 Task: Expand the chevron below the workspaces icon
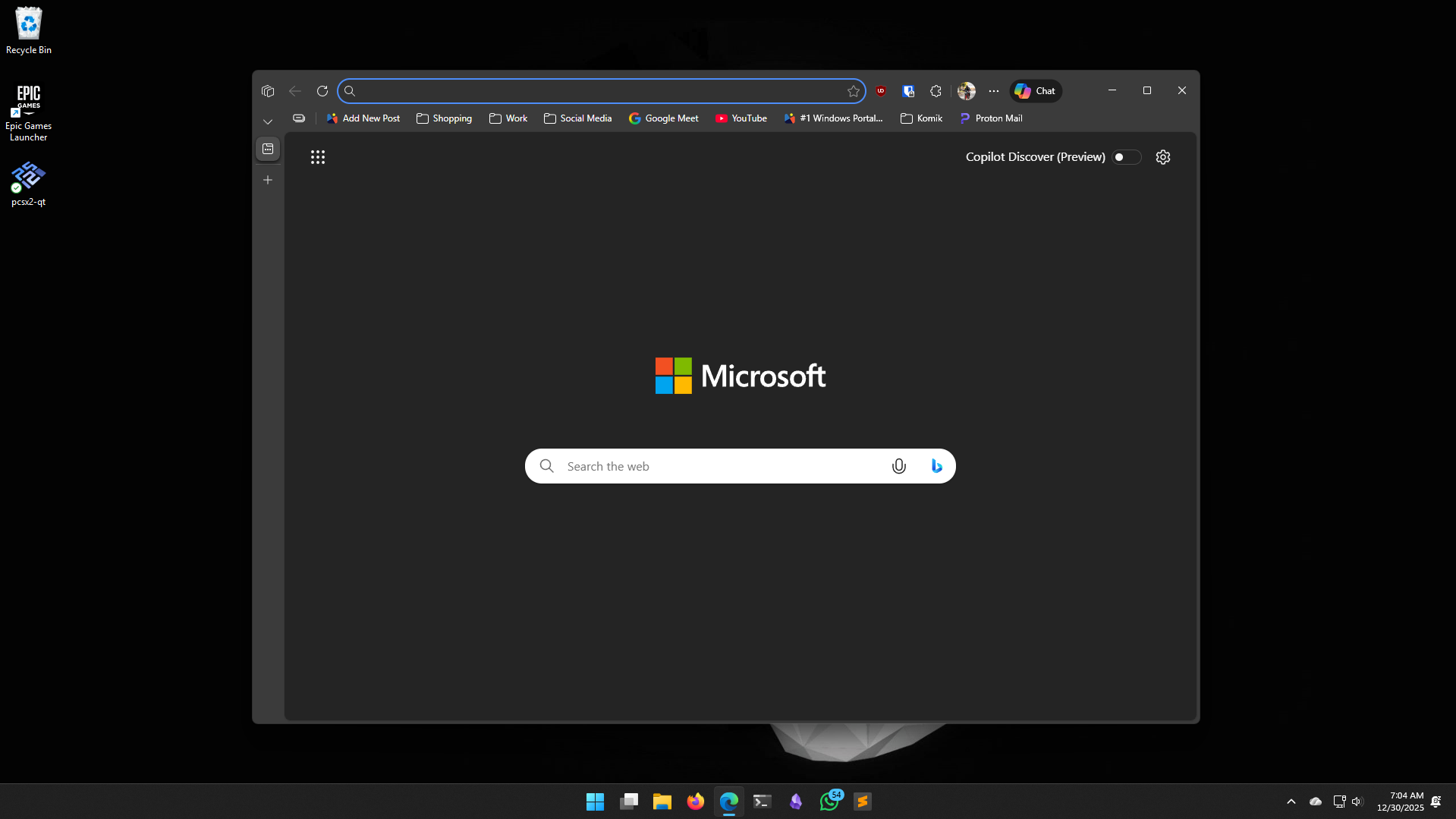268,121
